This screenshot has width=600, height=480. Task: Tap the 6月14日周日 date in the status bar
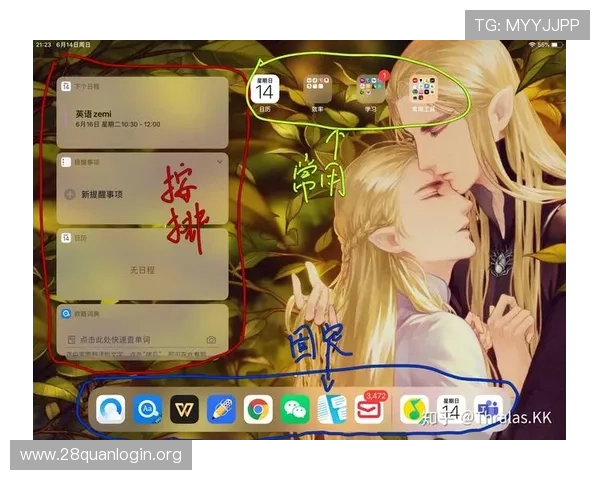pyautogui.click(x=73, y=45)
